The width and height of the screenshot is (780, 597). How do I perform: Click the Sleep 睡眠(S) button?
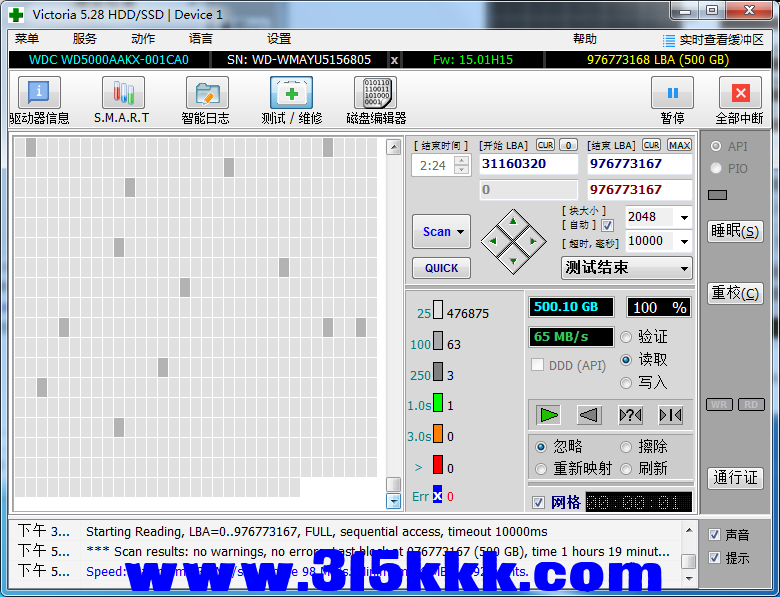[x=735, y=231]
